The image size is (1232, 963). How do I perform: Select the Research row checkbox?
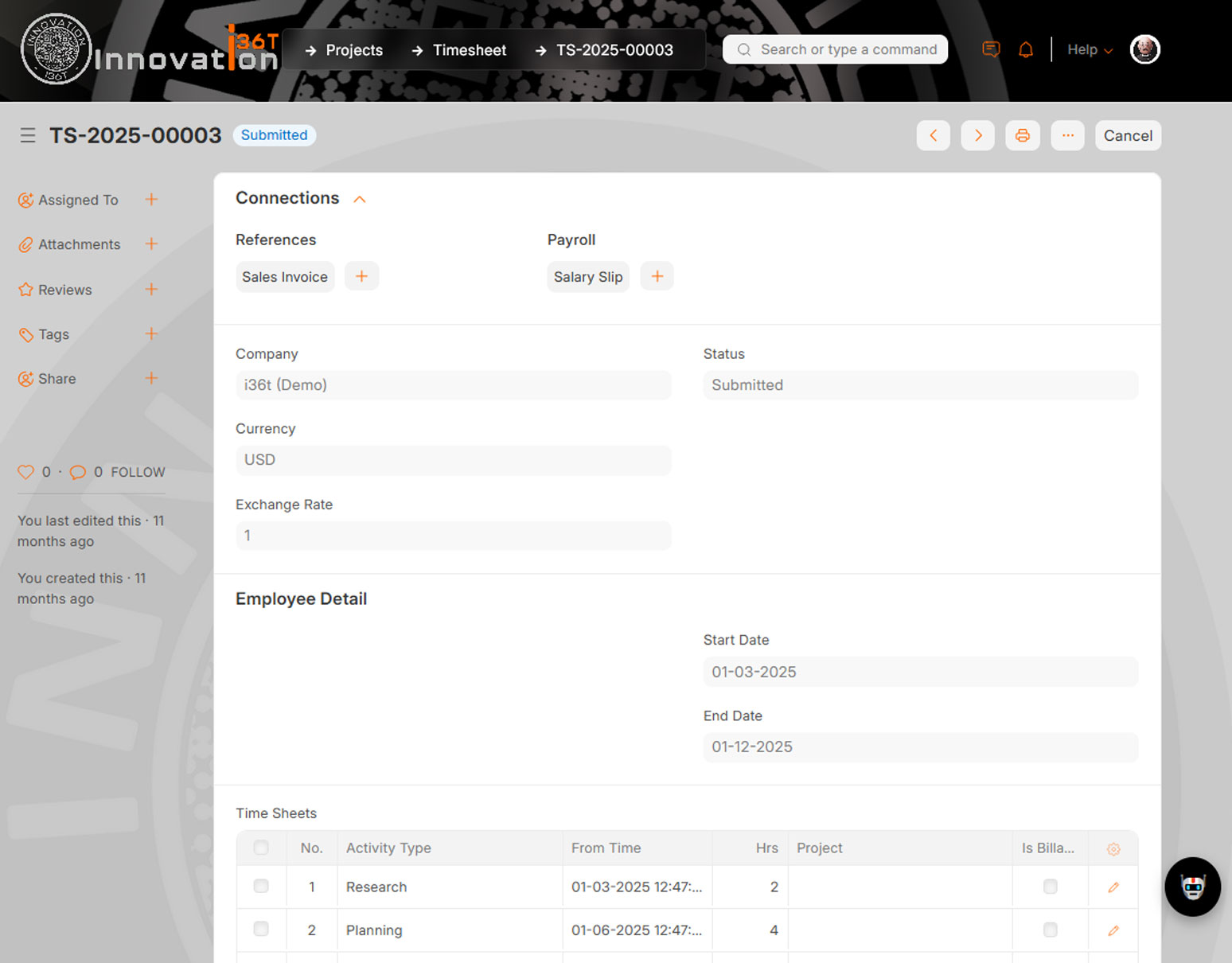pos(261,887)
